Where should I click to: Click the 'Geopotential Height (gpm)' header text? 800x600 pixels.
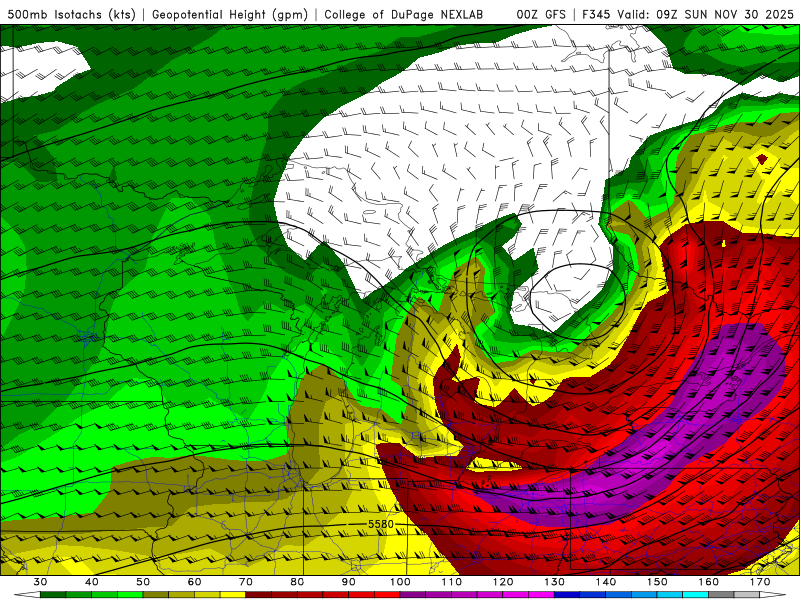[230, 14]
